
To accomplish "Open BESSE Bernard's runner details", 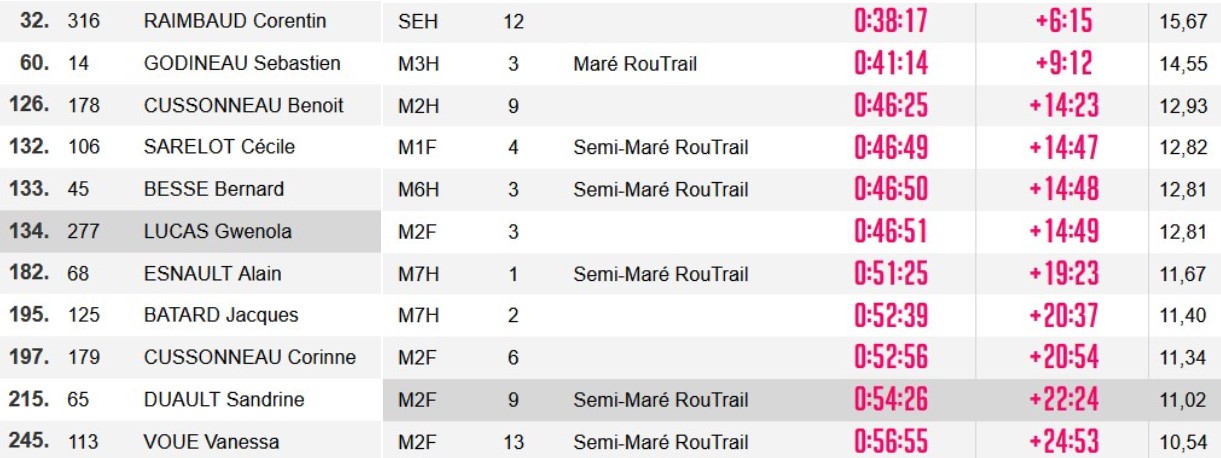I will click(214, 189).
